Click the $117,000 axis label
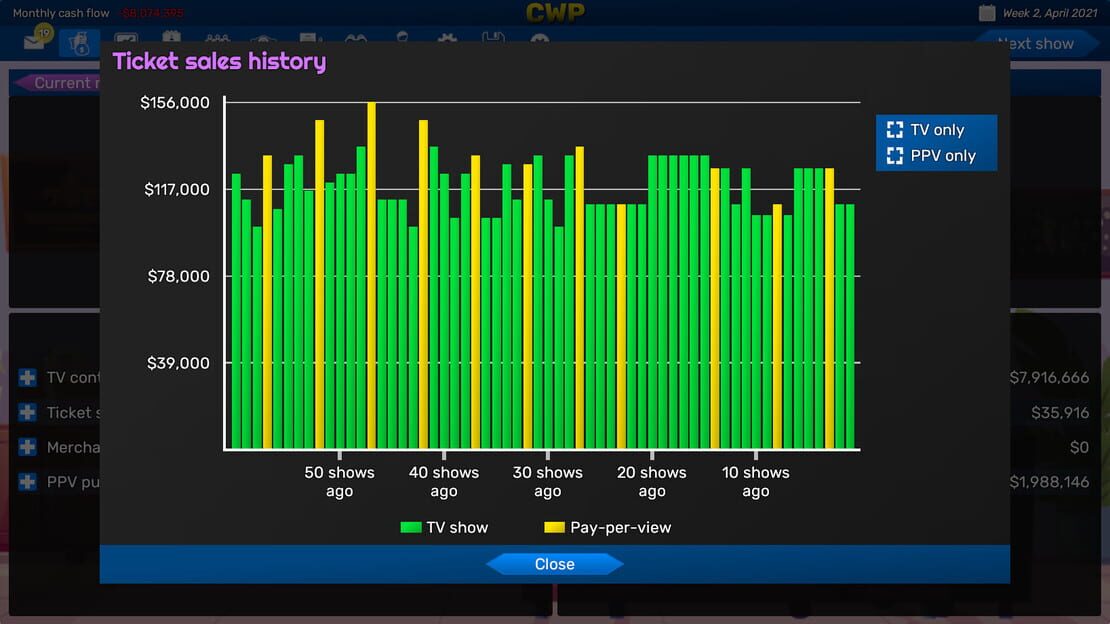The image size is (1110, 624). coord(177,189)
